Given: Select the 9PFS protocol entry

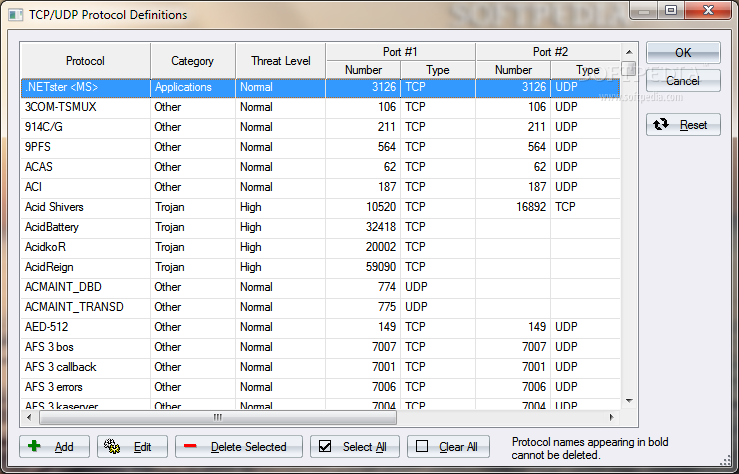Looking at the screenshot, I should pyautogui.click(x=320, y=147).
